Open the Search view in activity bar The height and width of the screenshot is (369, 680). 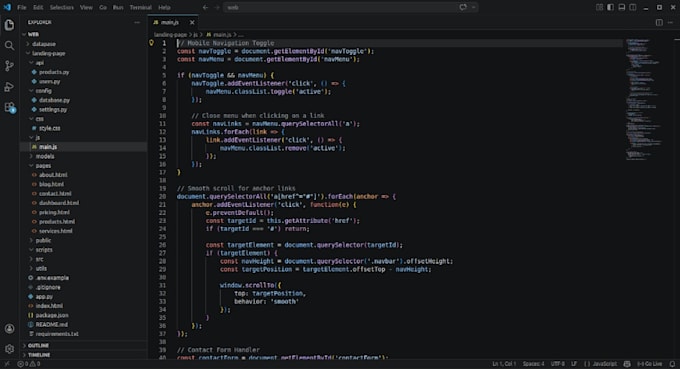pos(9,46)
